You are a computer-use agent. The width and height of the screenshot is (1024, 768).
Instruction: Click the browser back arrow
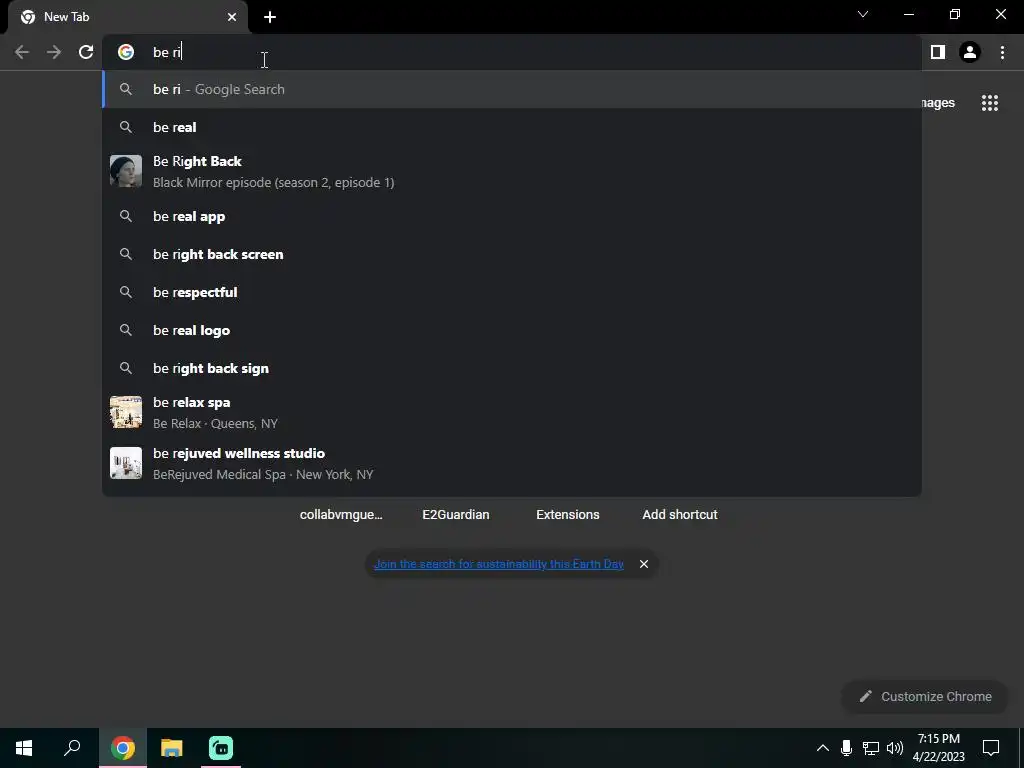[x=22, y=52]
